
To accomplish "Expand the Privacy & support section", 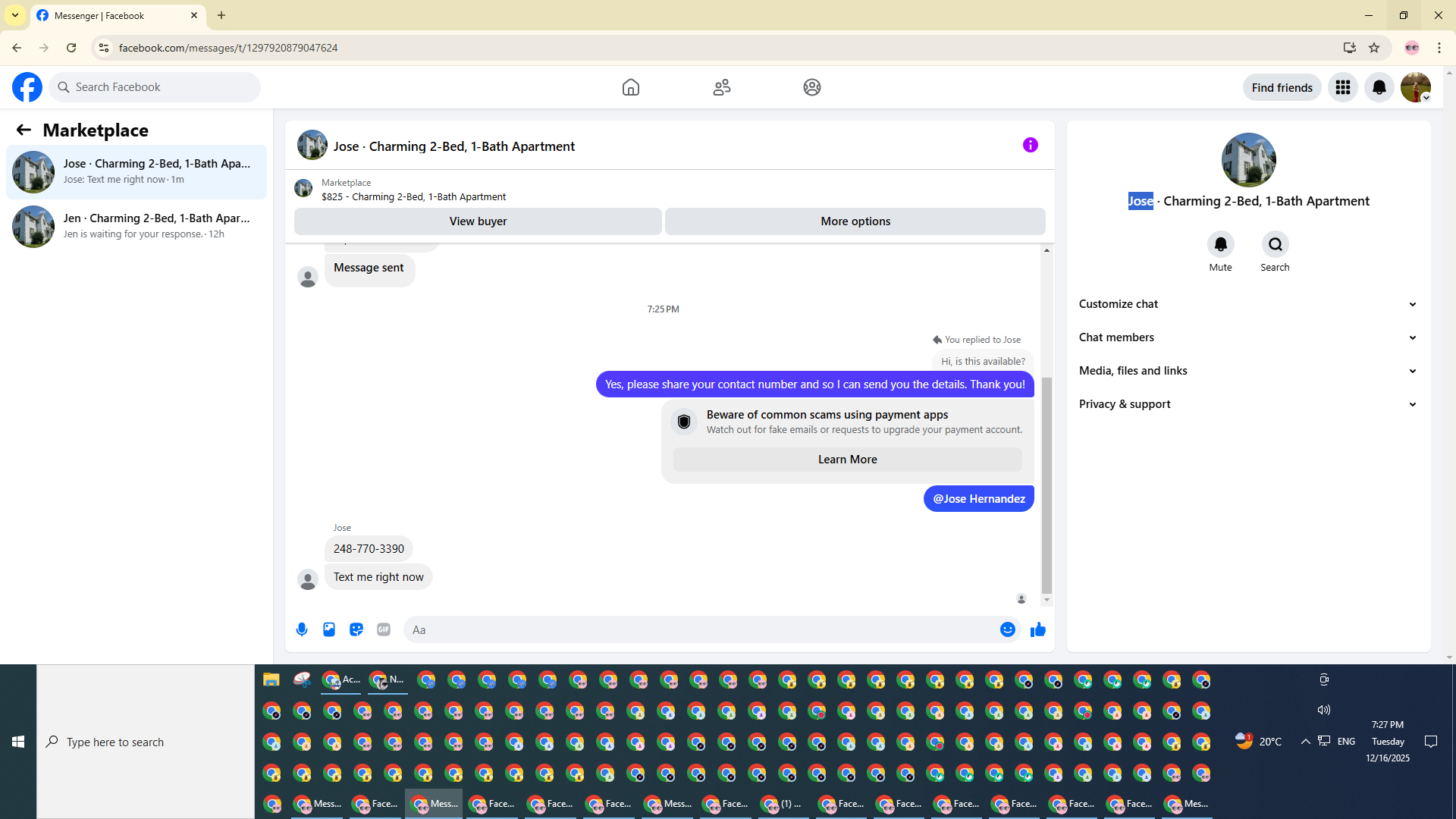I will point(1248,404).
